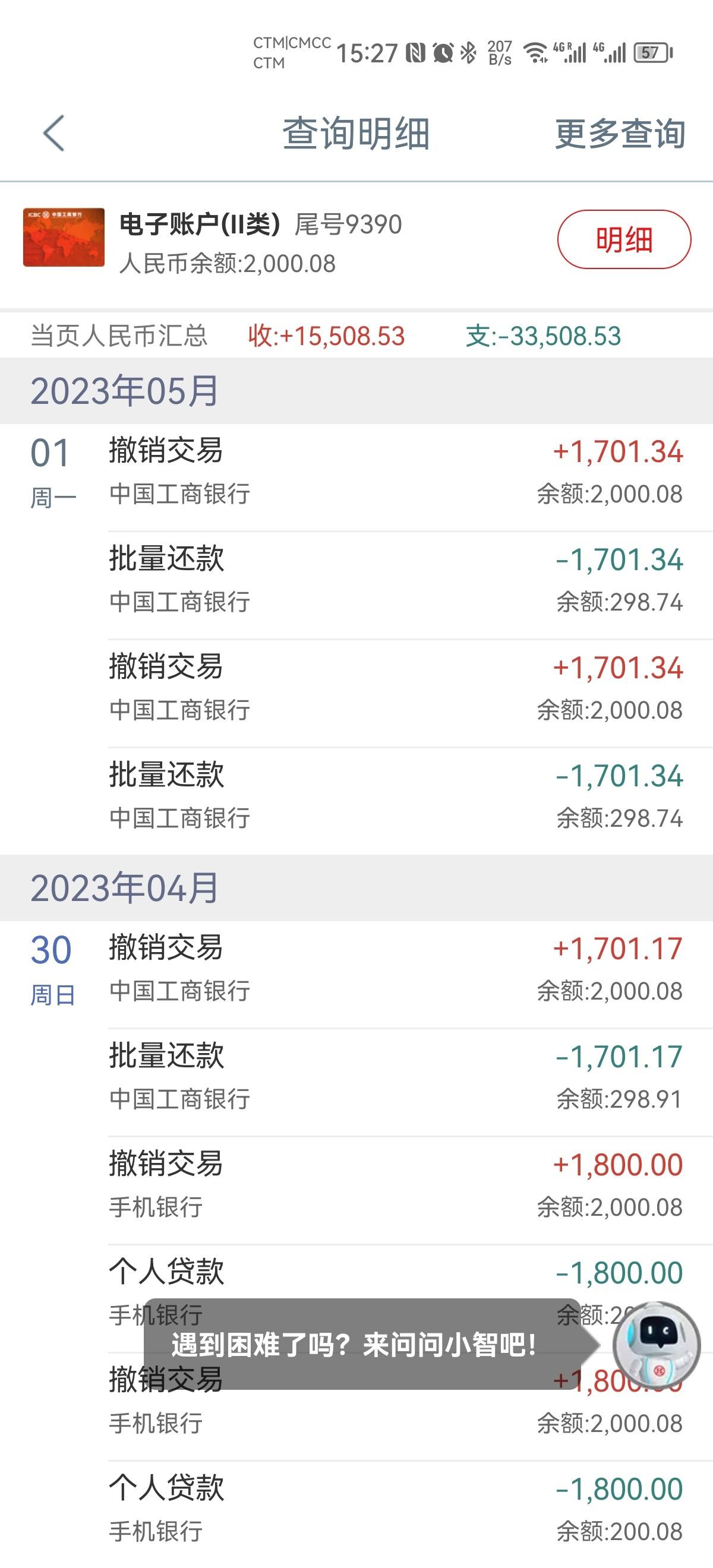
Task: Tap the 电子账户(II类) account name
Action: (200, 224)
